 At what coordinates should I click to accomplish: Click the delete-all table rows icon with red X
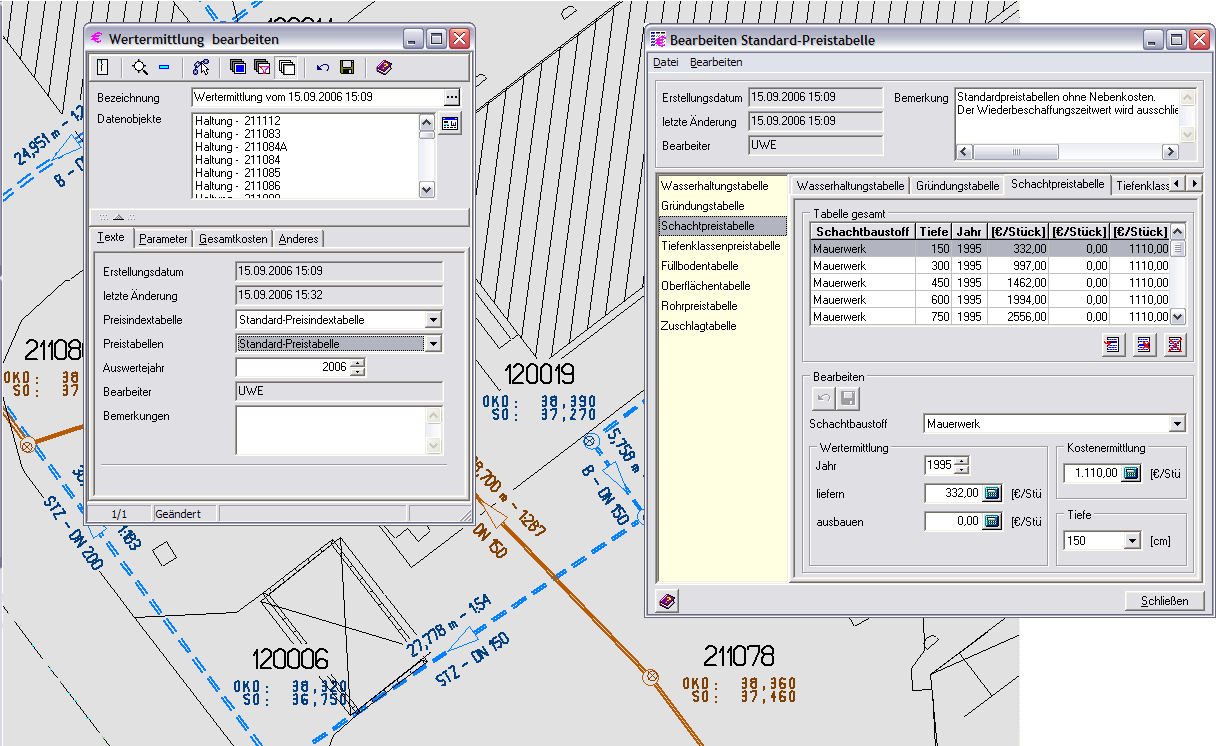click(1175, 345)
